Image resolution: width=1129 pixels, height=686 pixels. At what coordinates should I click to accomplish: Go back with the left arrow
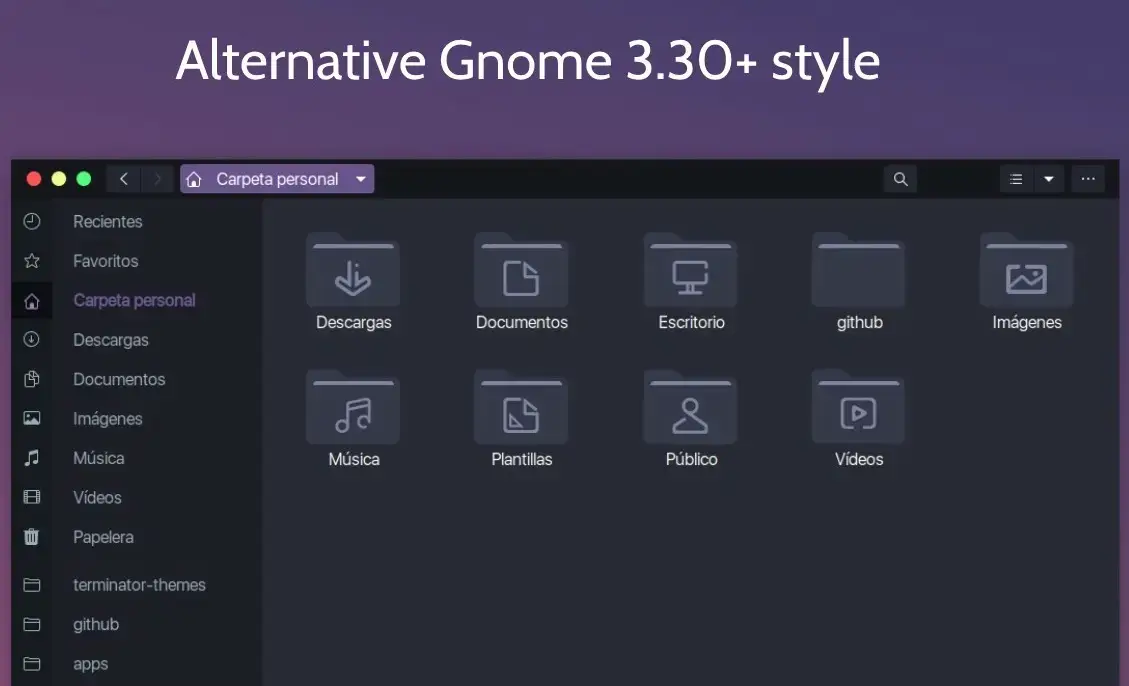(124, 179)
